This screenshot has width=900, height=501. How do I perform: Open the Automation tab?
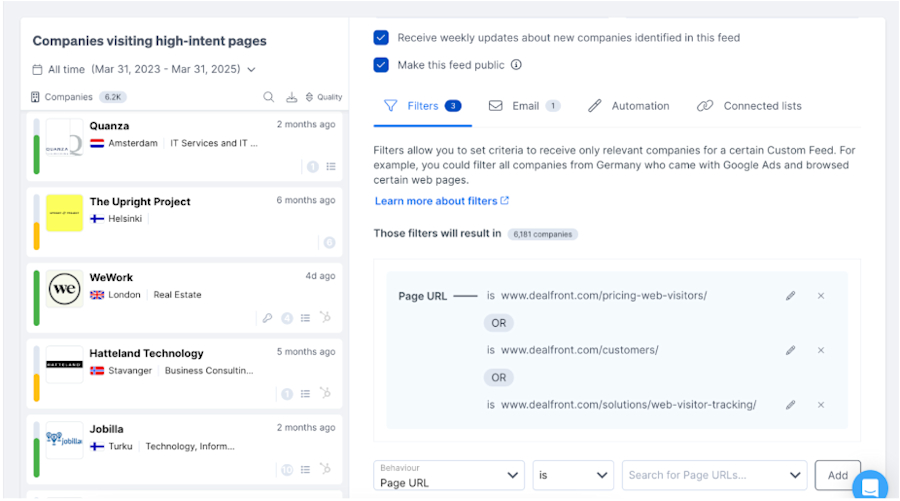(x=629, y=106)
